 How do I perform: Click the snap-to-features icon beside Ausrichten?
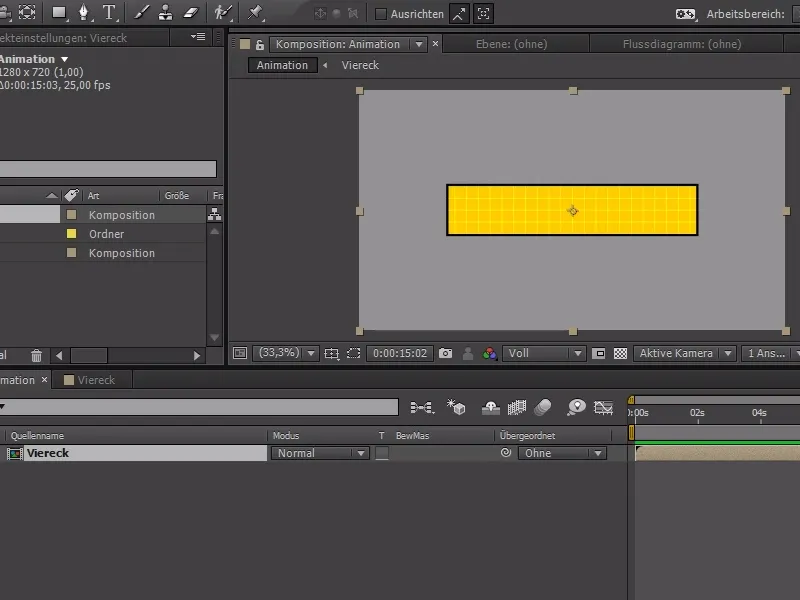pyautogui.click(x=483, y=14)
